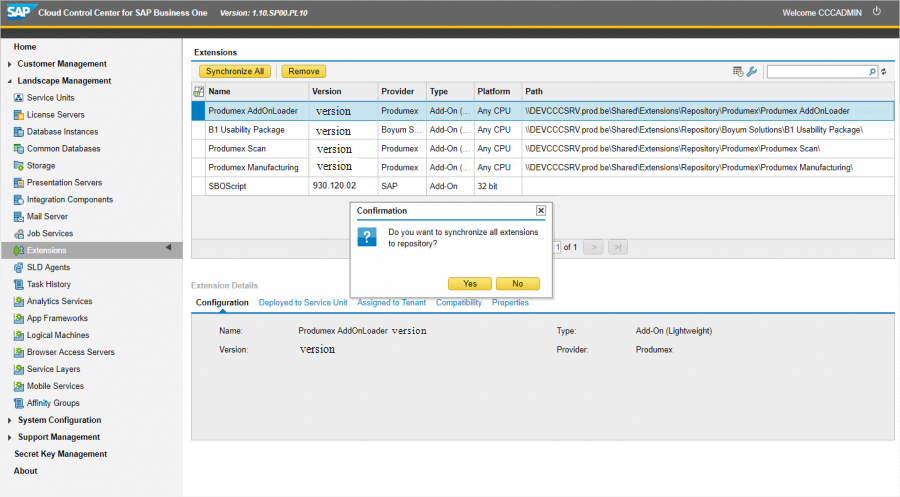Click the magnifier icon in the search box
The width and height of the screenshot is (900, 497).
click(872, 72)
